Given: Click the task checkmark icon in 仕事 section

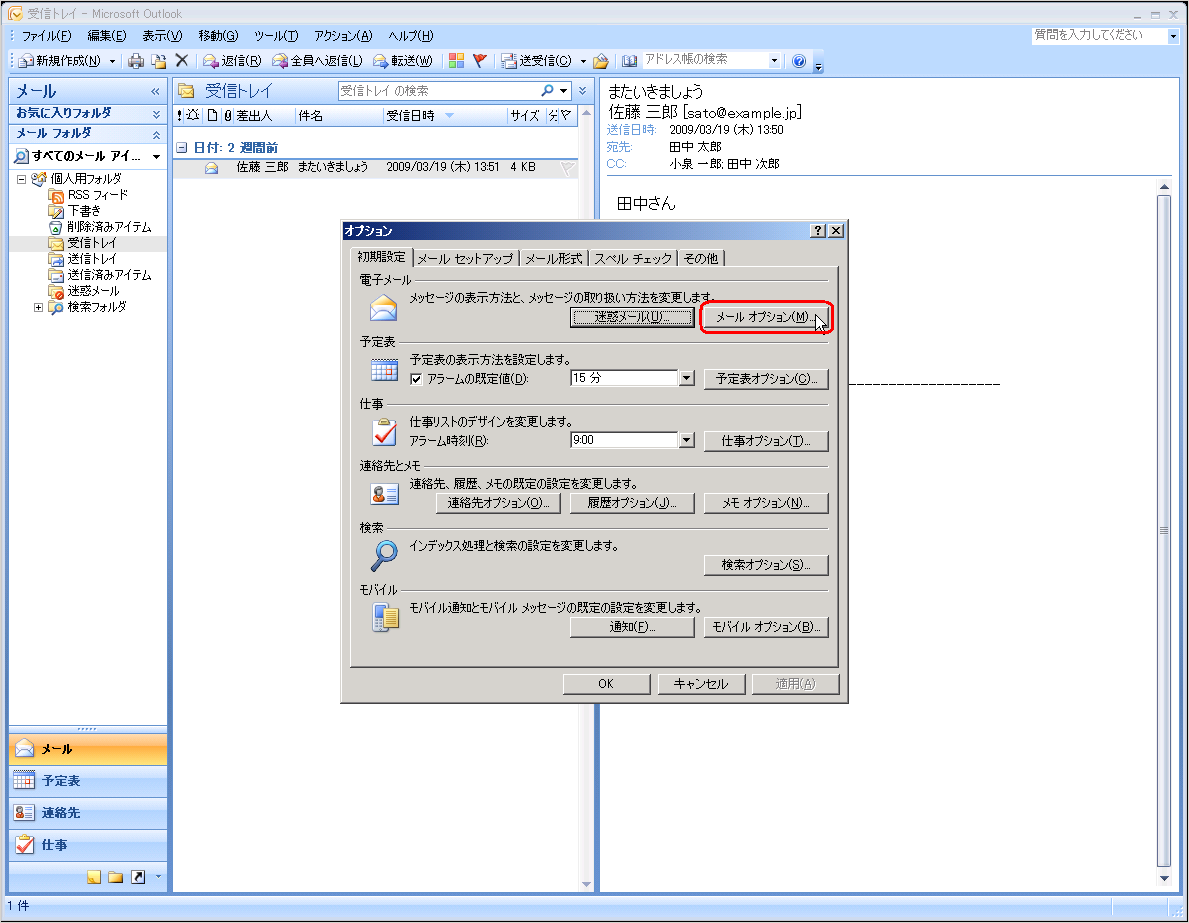Looking at the screenshot, I should click(x=384, y=432).
